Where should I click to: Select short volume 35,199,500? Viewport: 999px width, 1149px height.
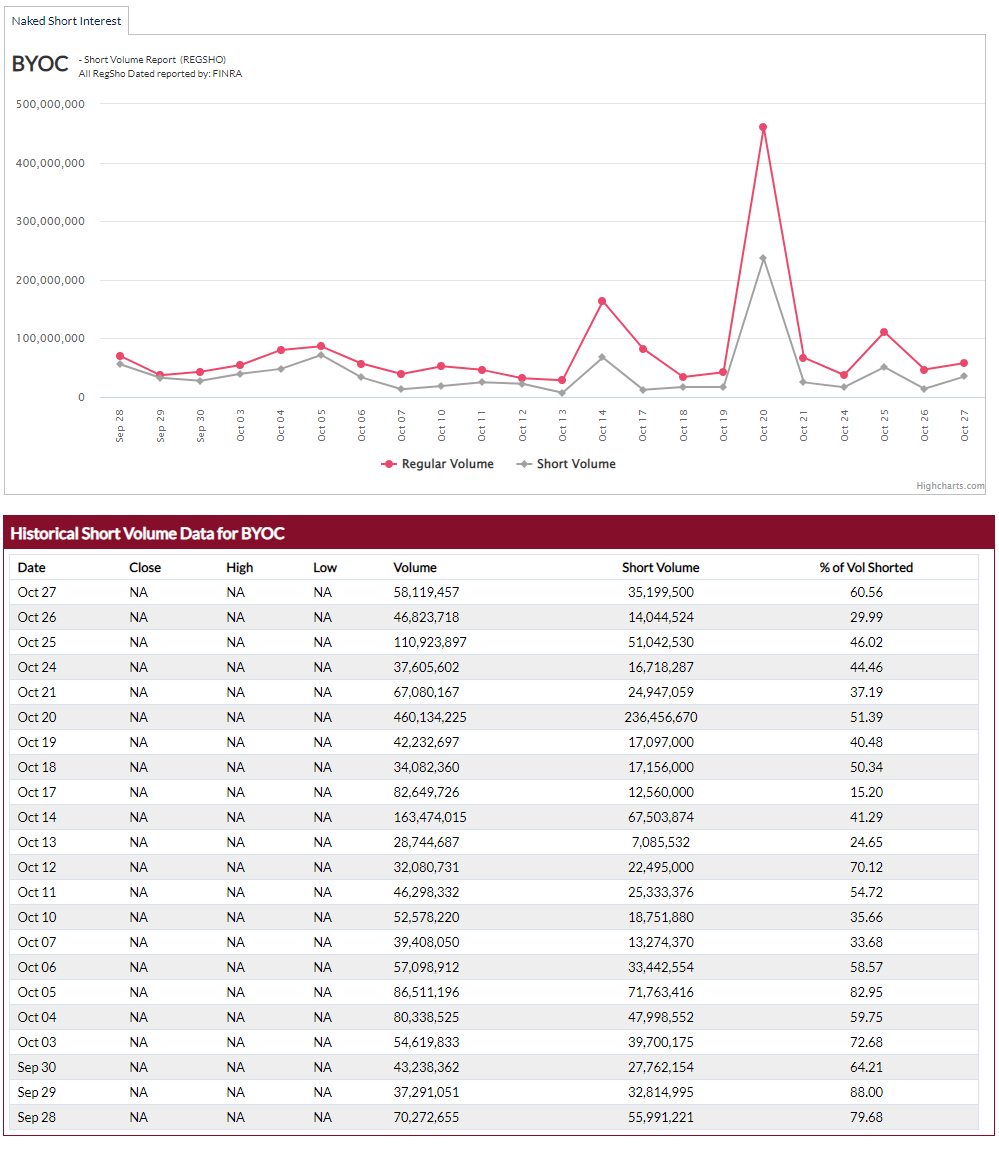660,592
